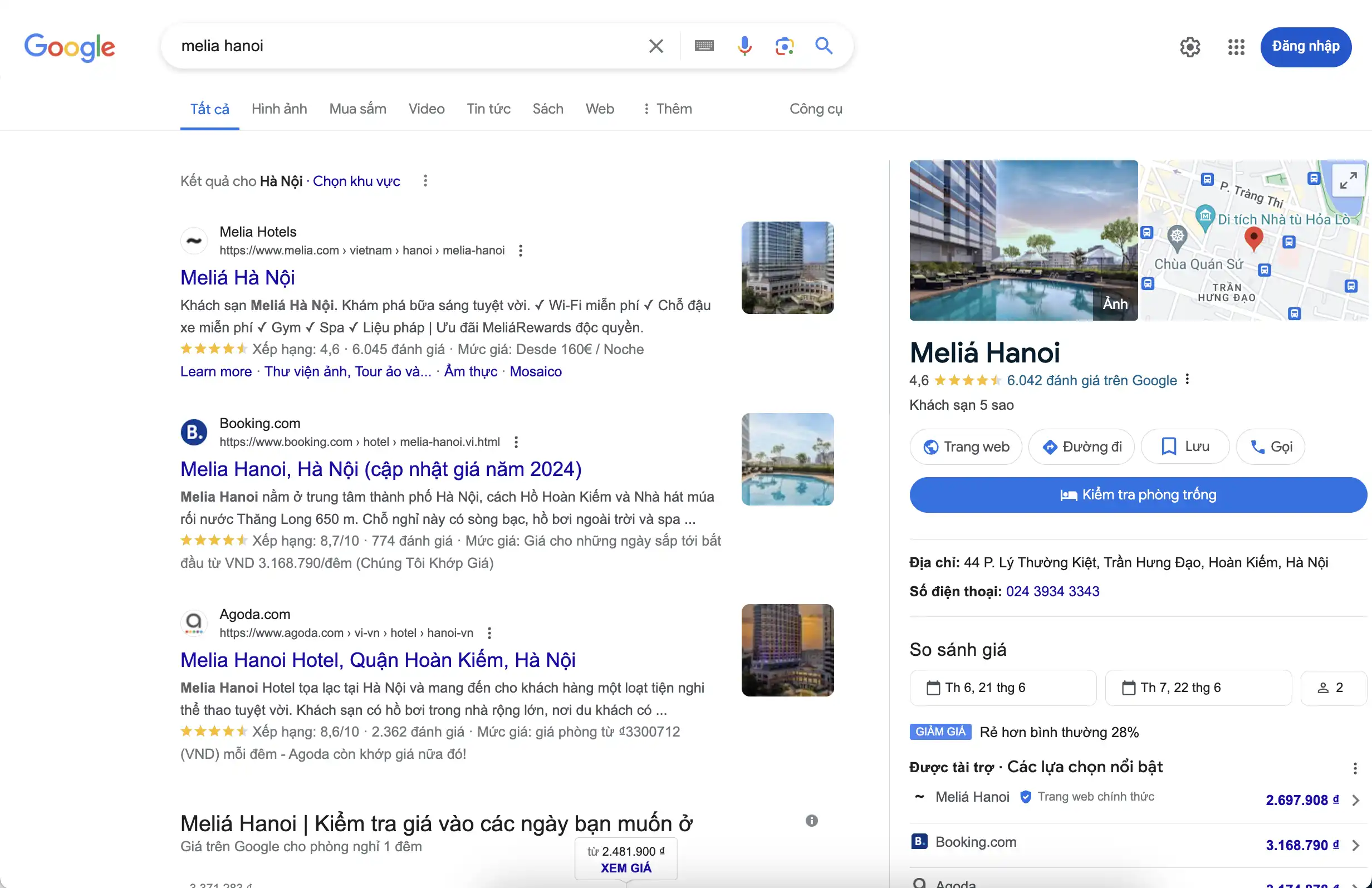
Task: Click Trang web button
Action: tap(966, 447)
